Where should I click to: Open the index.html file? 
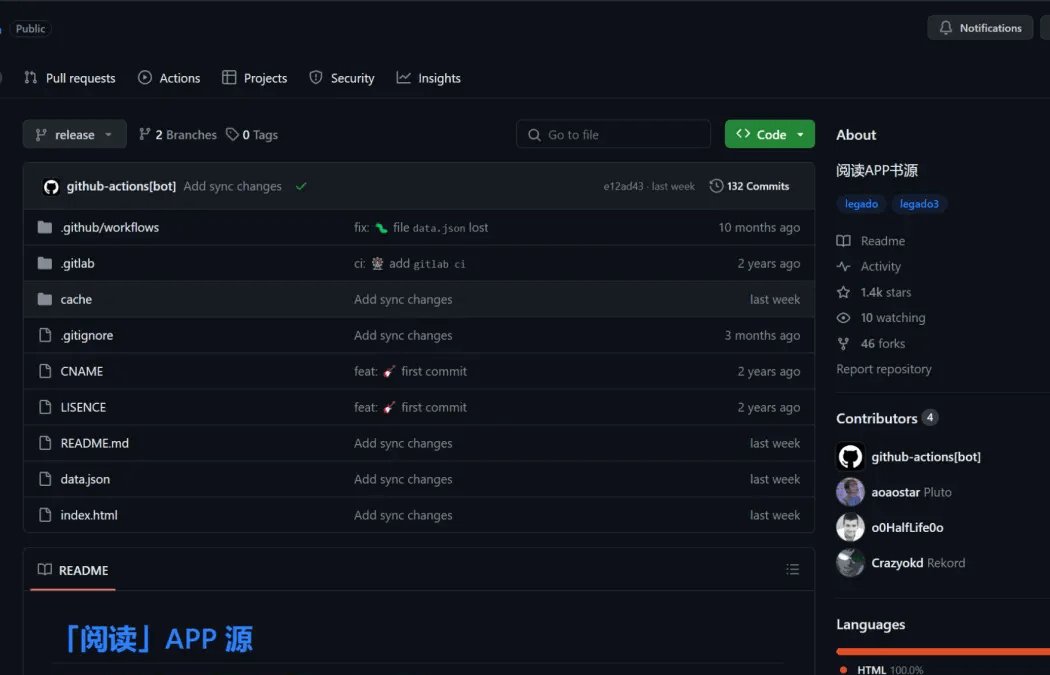point(89,515)
